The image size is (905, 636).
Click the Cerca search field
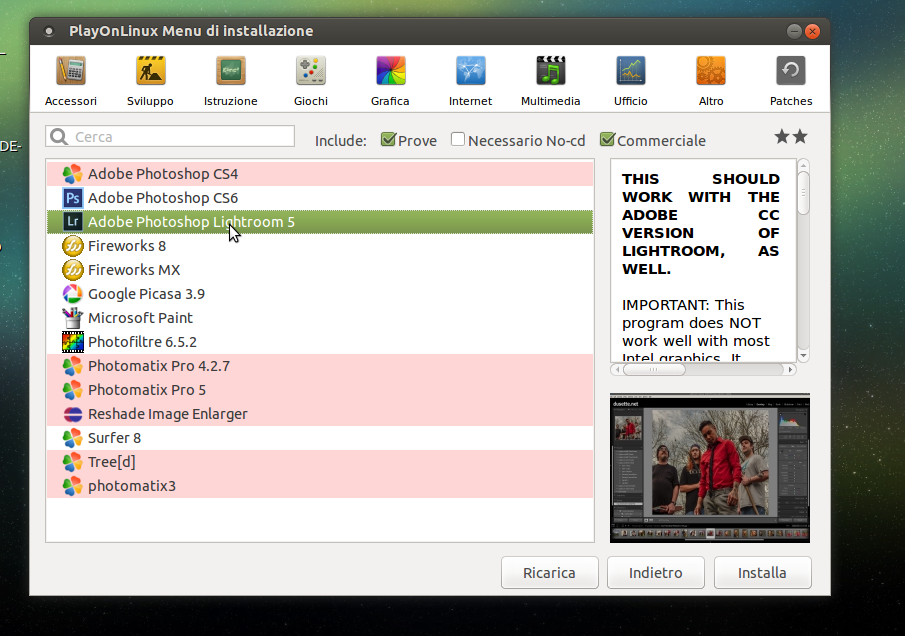click(170, 137)
